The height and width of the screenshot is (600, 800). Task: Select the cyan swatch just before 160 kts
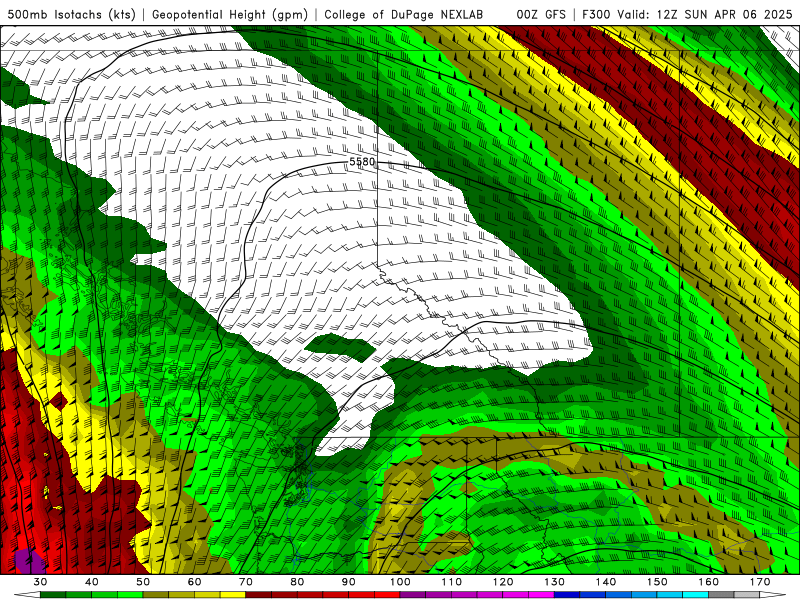pos(696,595)
